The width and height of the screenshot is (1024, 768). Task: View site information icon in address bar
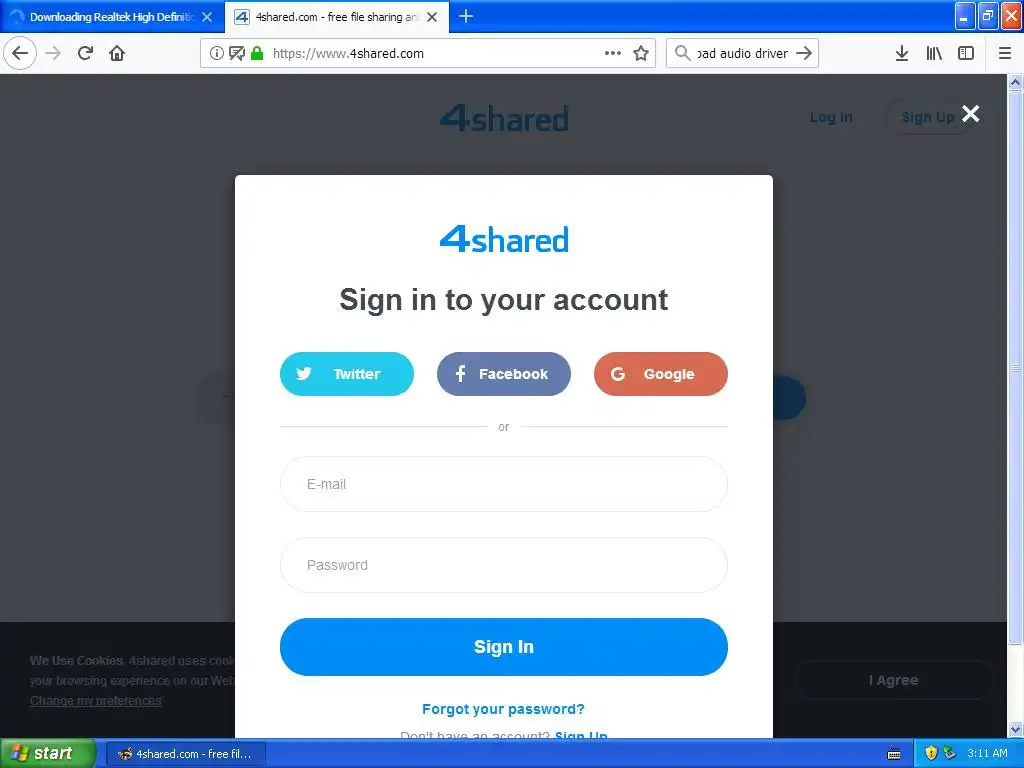coord(217,53)
